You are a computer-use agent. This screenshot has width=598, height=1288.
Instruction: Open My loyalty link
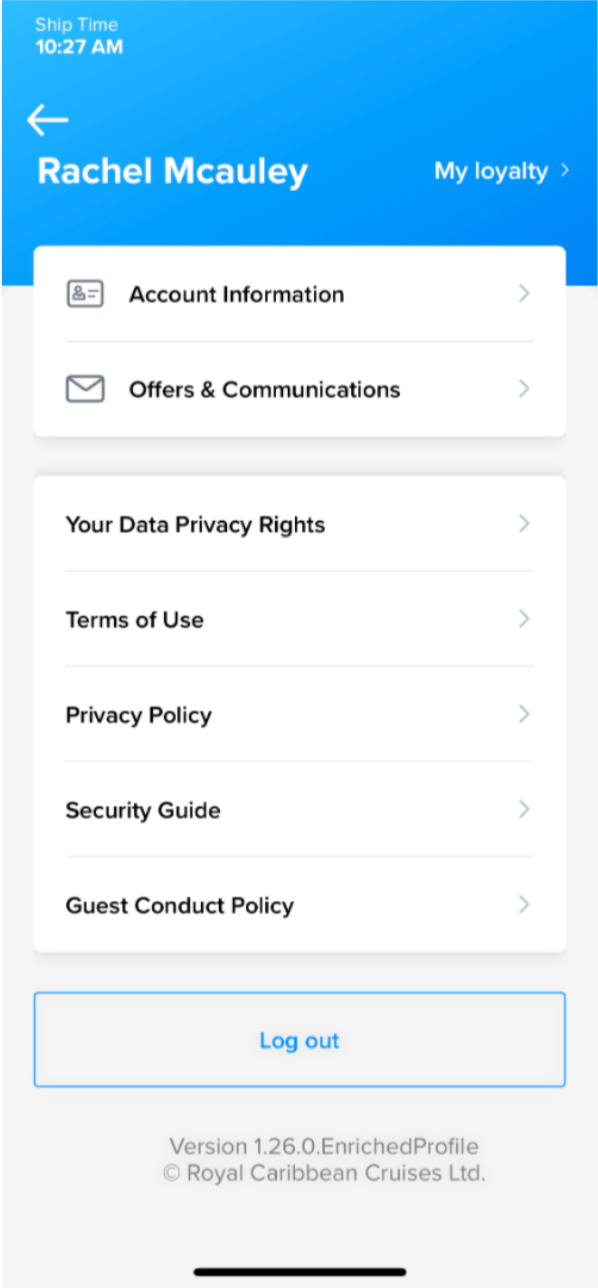coord(491,171)
